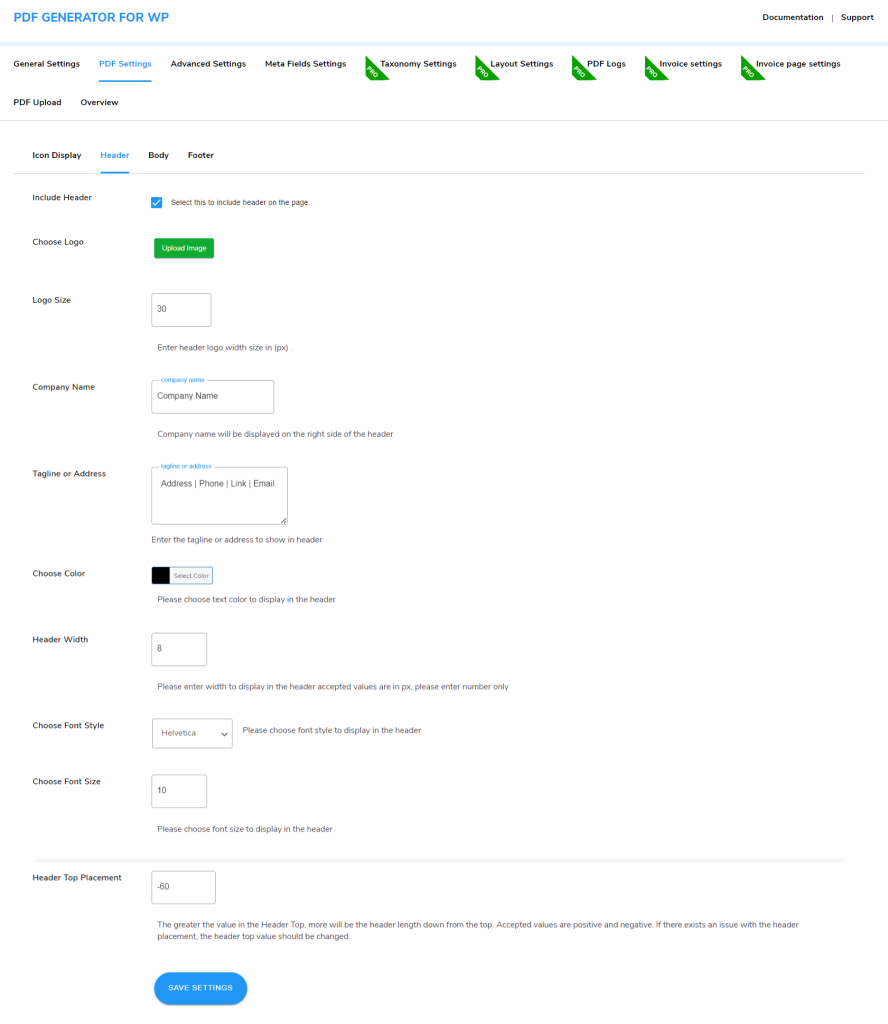Click the PRO badge on Invoice page settings
This screenshot has height=1024, width=888.
(x=748, y=68)
